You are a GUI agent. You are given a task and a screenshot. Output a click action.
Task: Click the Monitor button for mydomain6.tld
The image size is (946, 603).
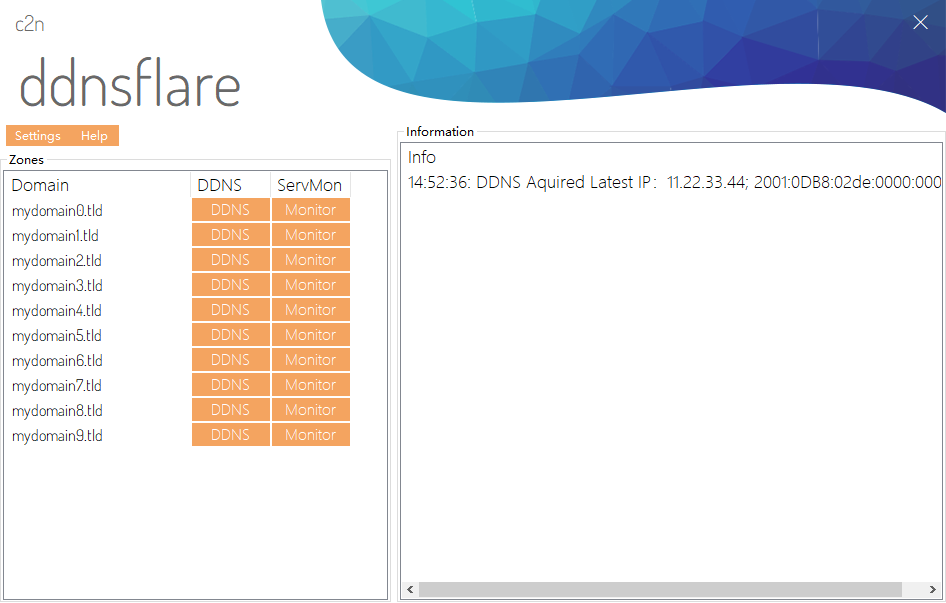click(311, 360)
